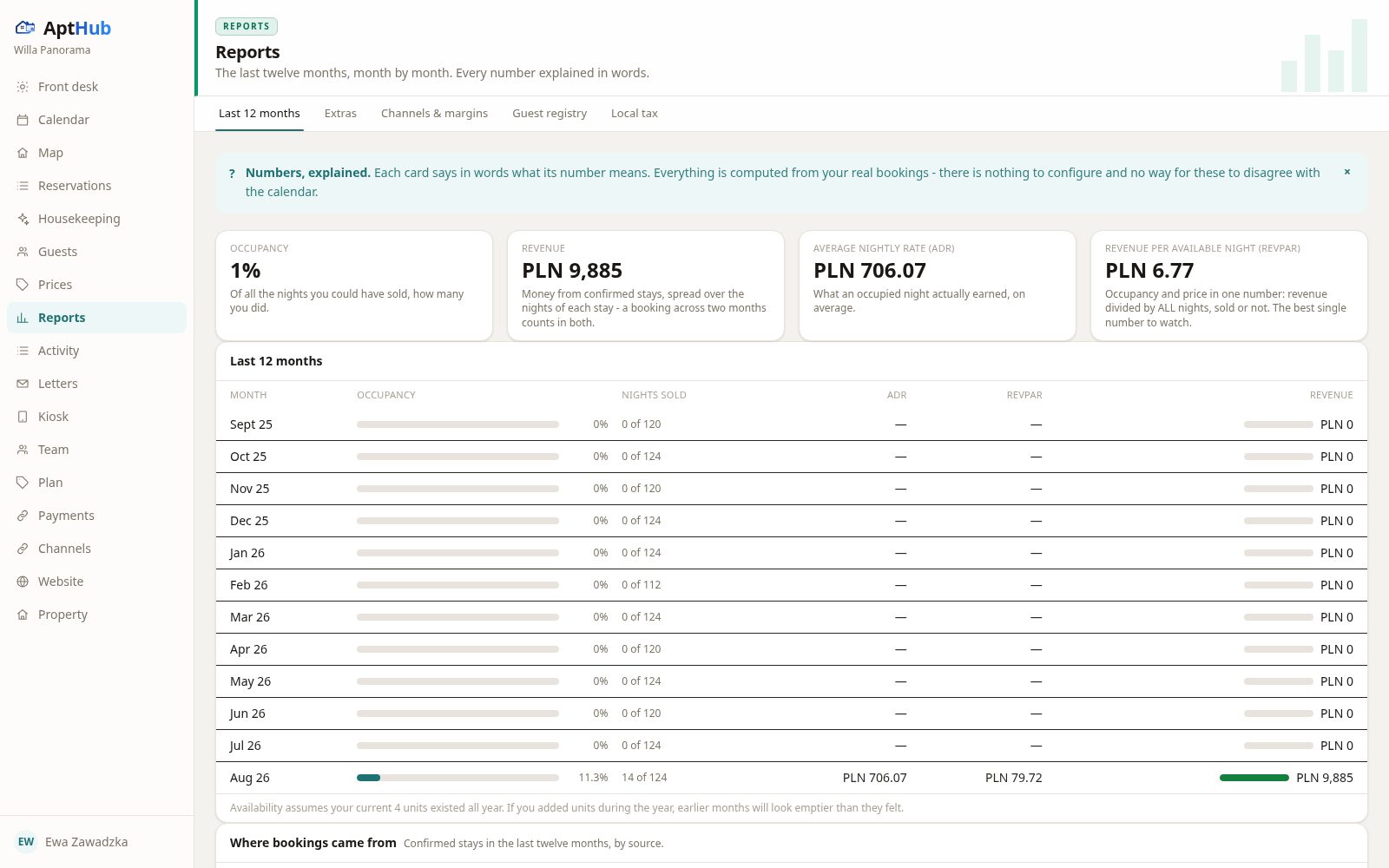Screen dimensions: 1389x868
Task: Click the OCCUPANCY column header
Action: 386,395
